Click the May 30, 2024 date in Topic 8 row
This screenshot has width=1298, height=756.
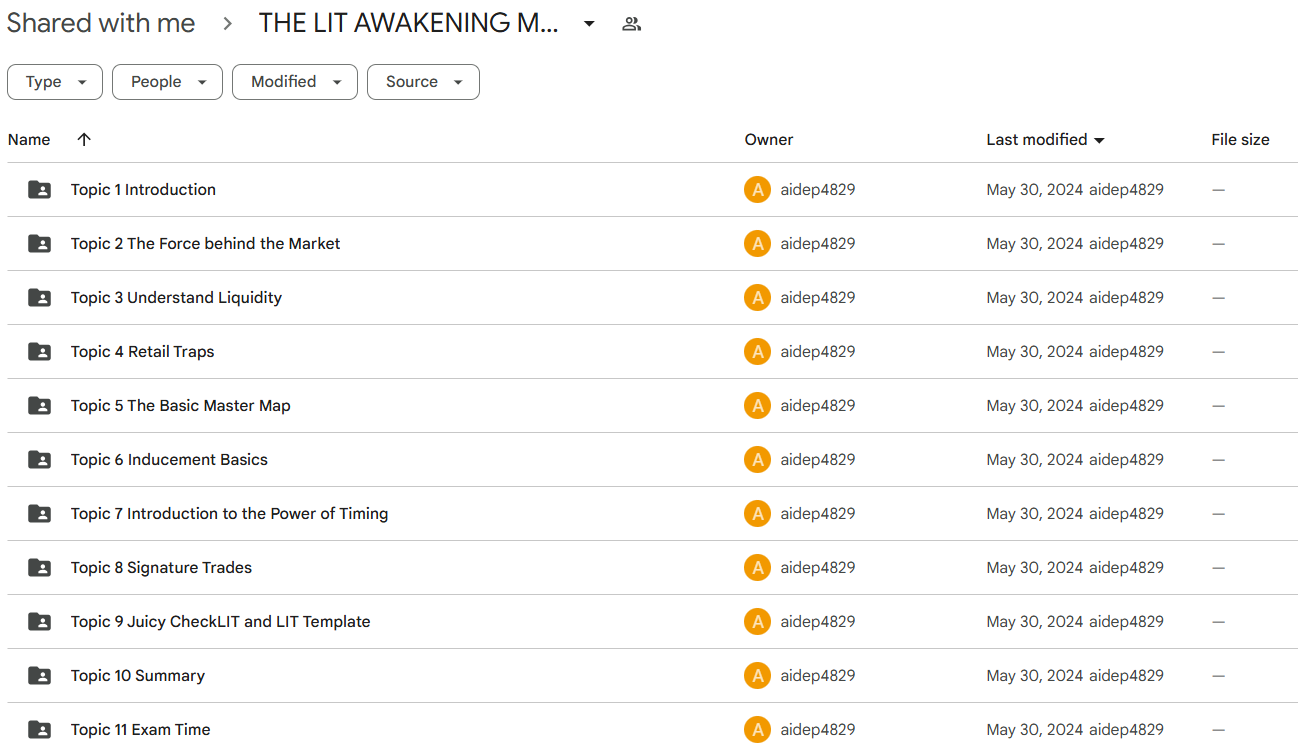pos(1035,567)
